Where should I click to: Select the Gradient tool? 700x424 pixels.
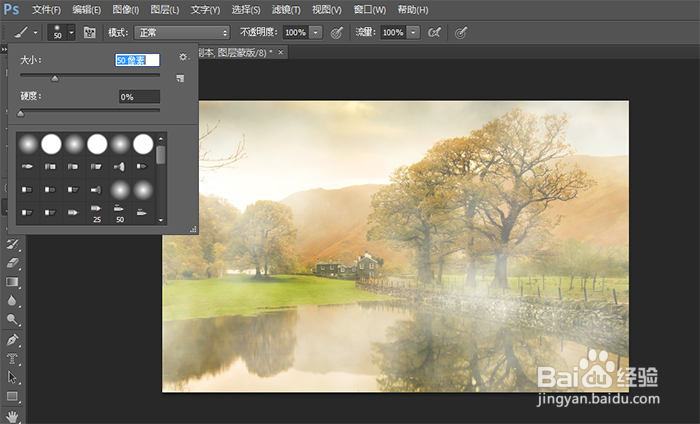(x=12, y=282)
